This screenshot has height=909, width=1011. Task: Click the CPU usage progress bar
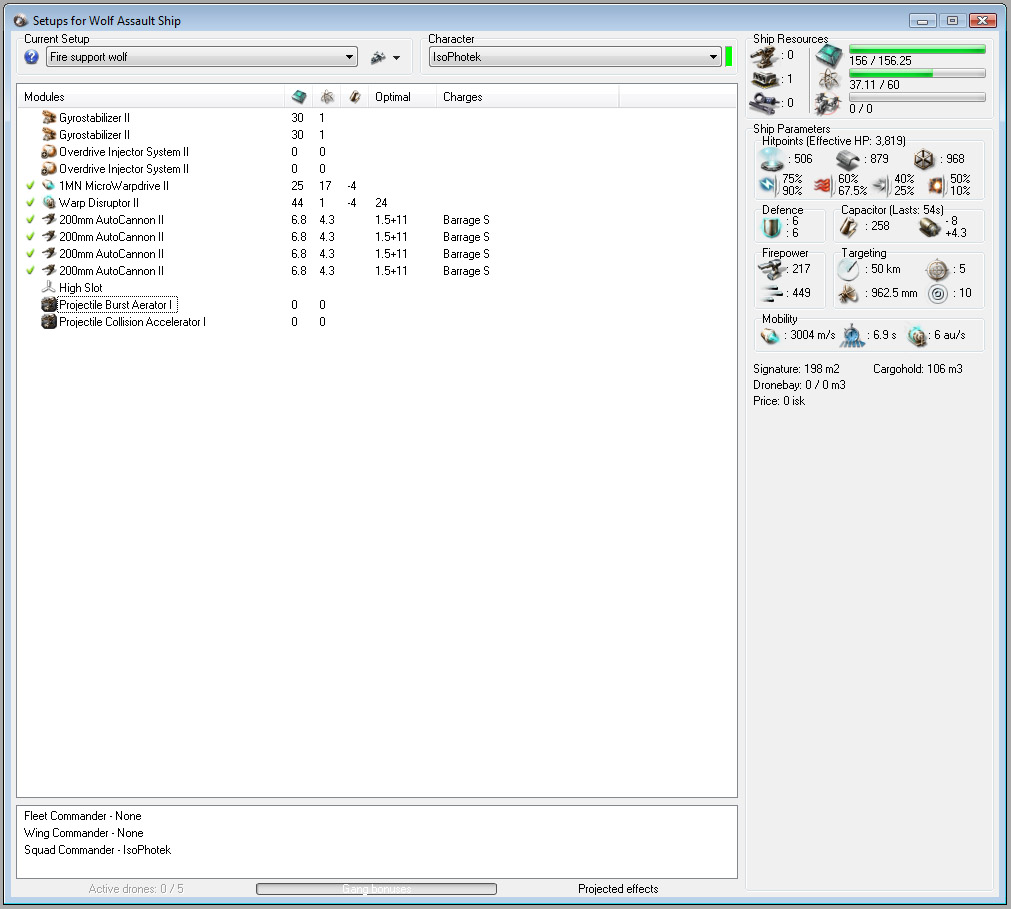(x=917, y=50)
